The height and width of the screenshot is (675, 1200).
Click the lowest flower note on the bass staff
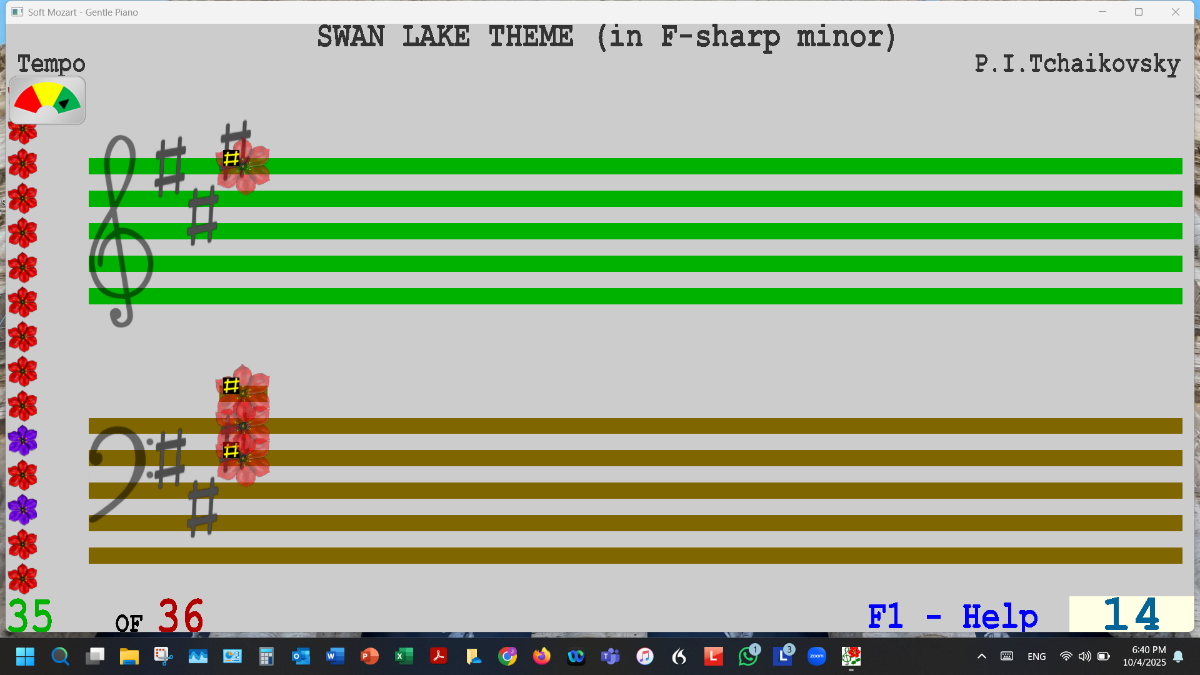coord(242,458)
